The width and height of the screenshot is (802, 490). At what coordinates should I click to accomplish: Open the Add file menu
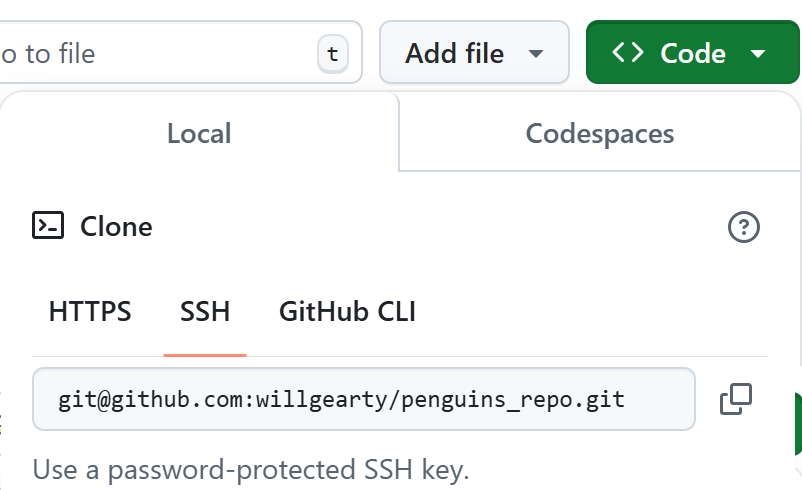coord(474,52)
